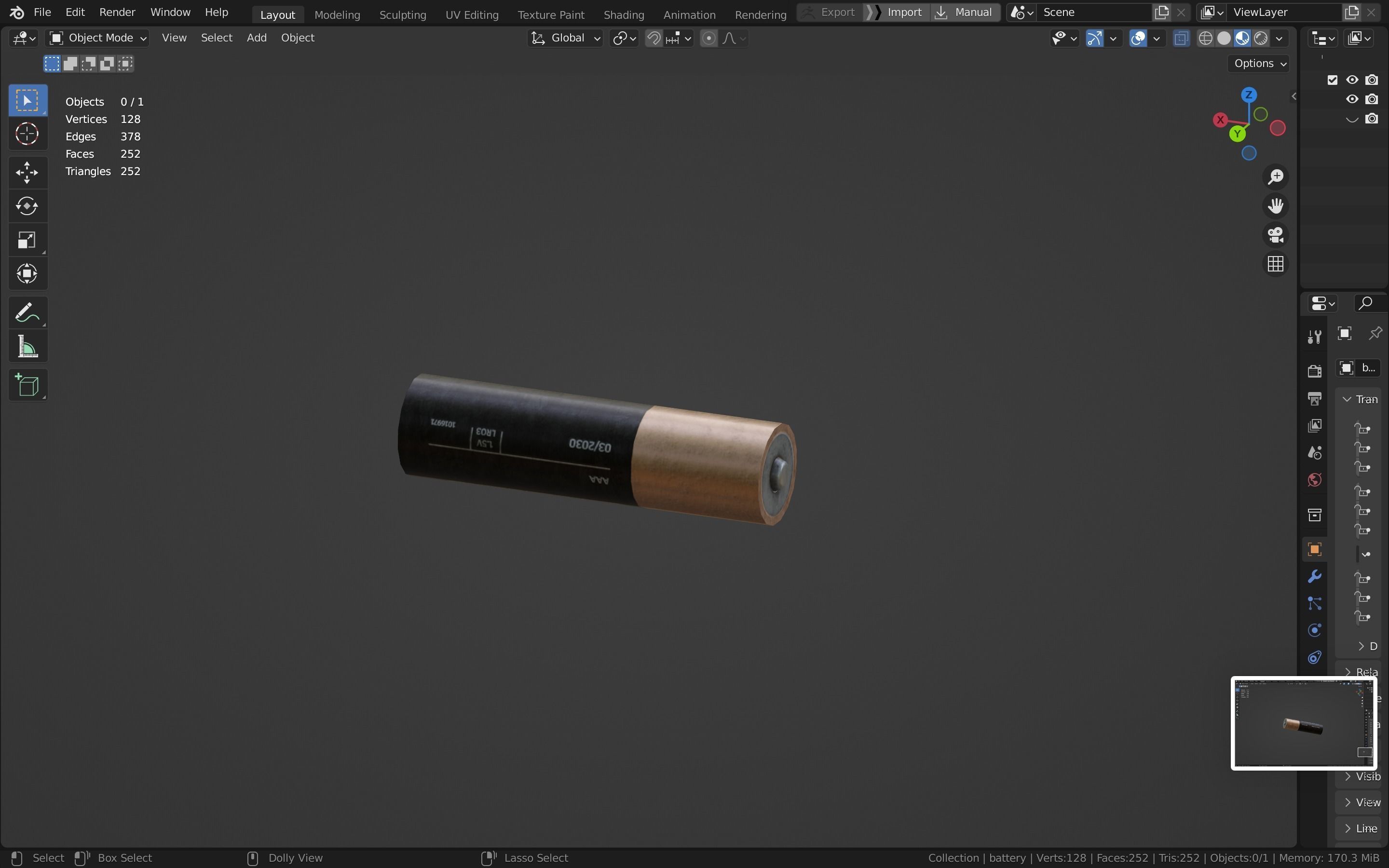Toggle proportional editing
This screenshot has width=1389, height=868.
(709, 39)
